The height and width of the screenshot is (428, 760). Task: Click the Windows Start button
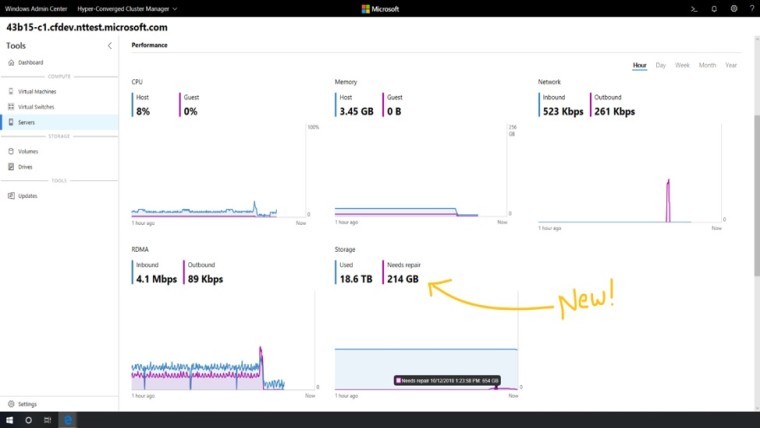click(x=9, y=420)
